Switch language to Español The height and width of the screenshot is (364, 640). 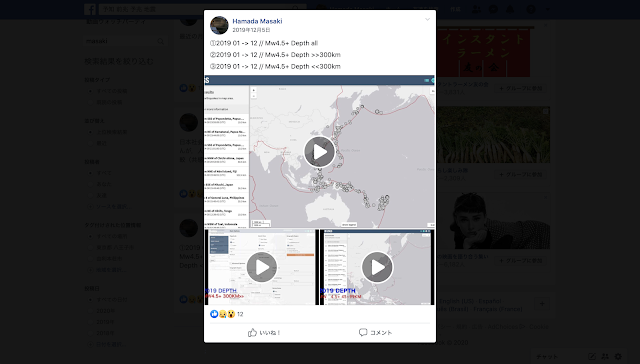click(489, 301)
